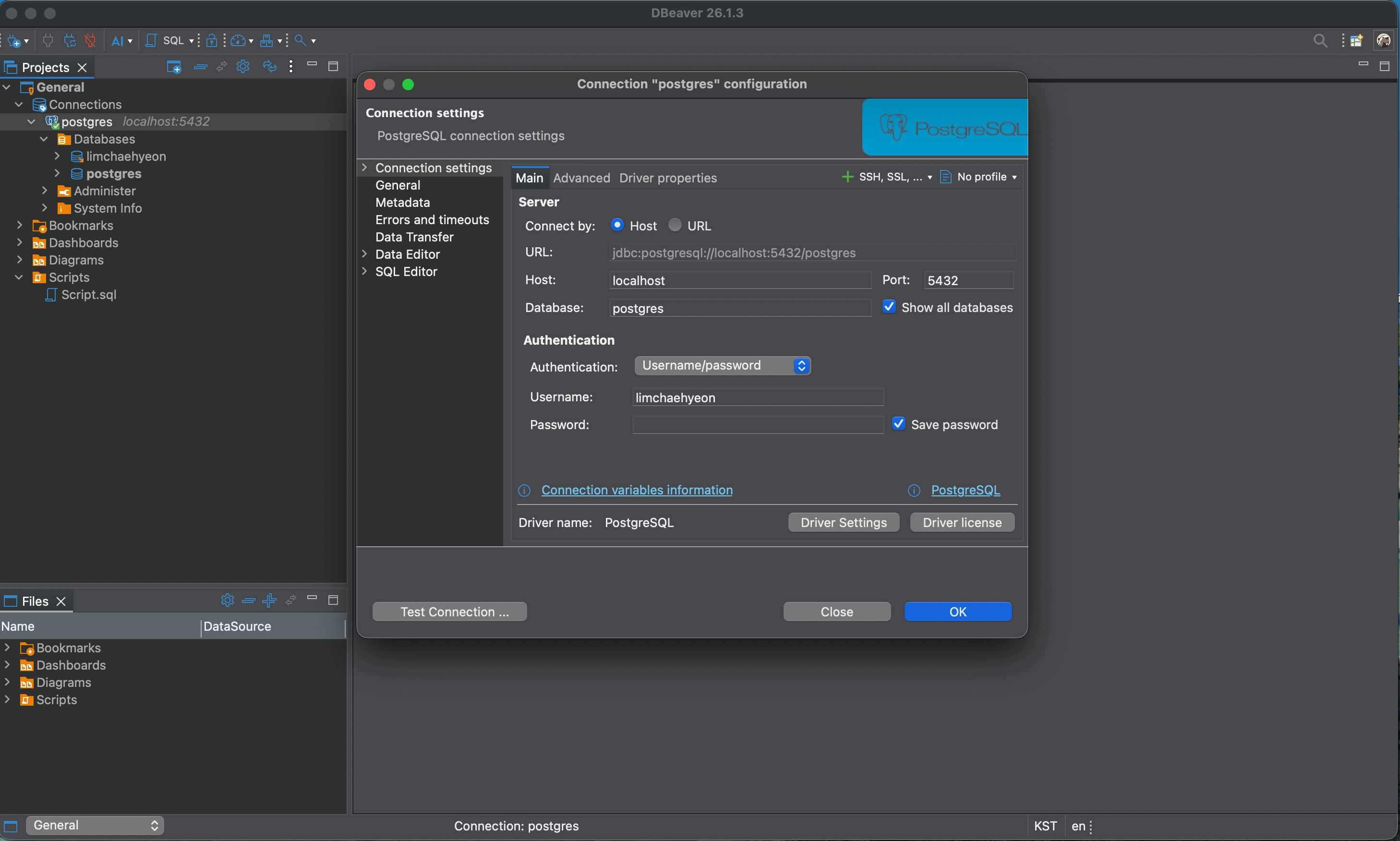Open Data Transfer settings page
This screenshot has height=841, width=1400.
click(x=414, y=237)
